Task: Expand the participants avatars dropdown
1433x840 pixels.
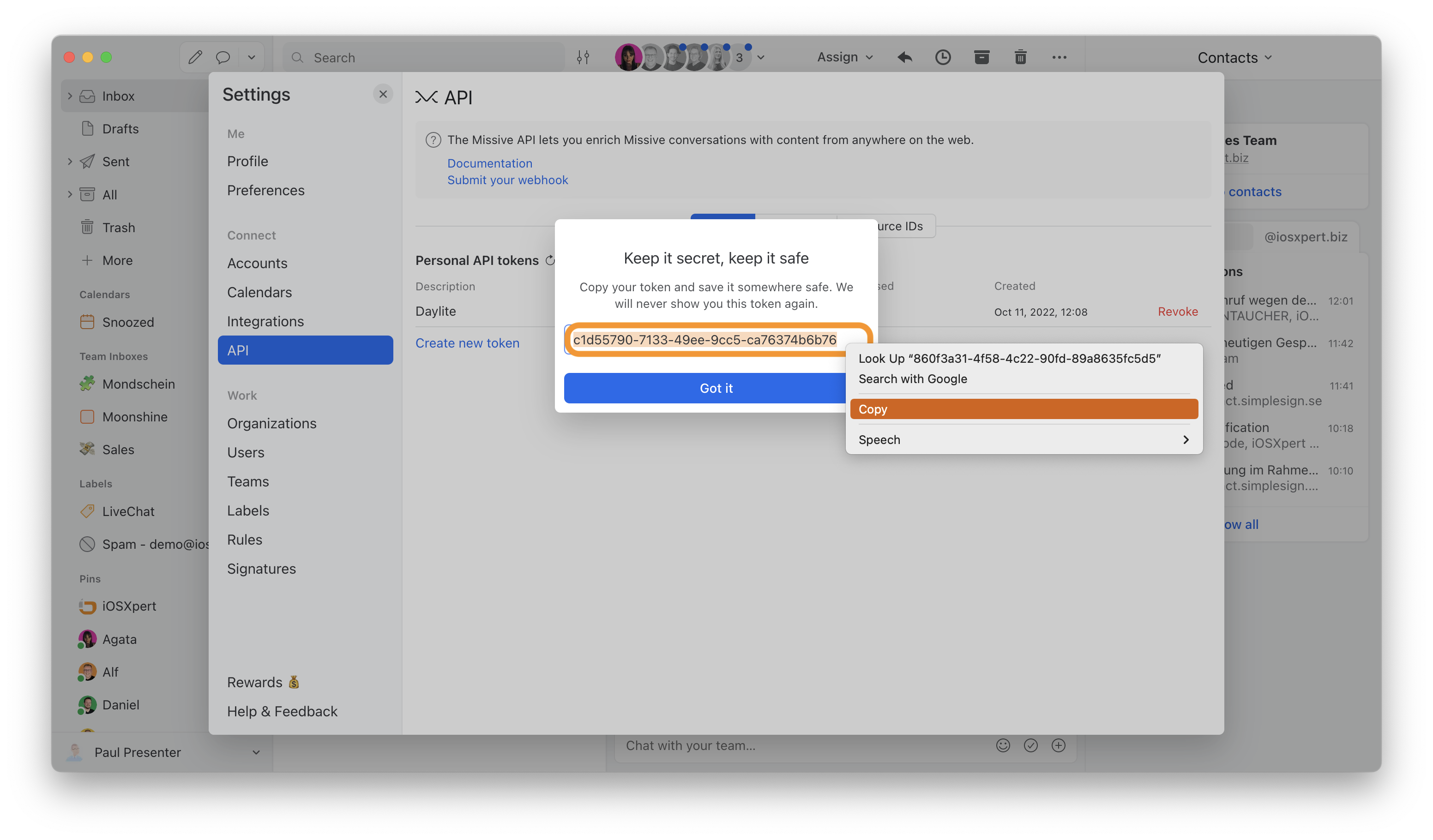Action: pos(761,57)
